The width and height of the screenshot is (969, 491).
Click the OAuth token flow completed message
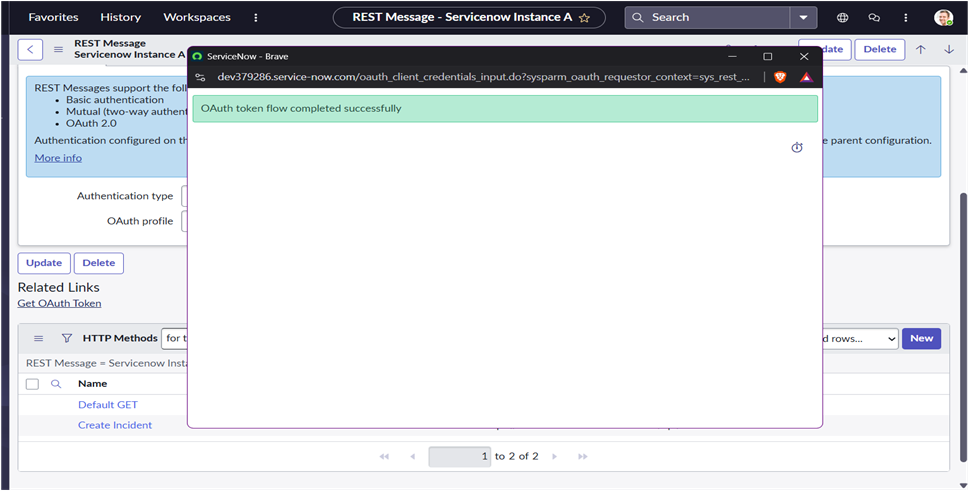coord(505,109)
